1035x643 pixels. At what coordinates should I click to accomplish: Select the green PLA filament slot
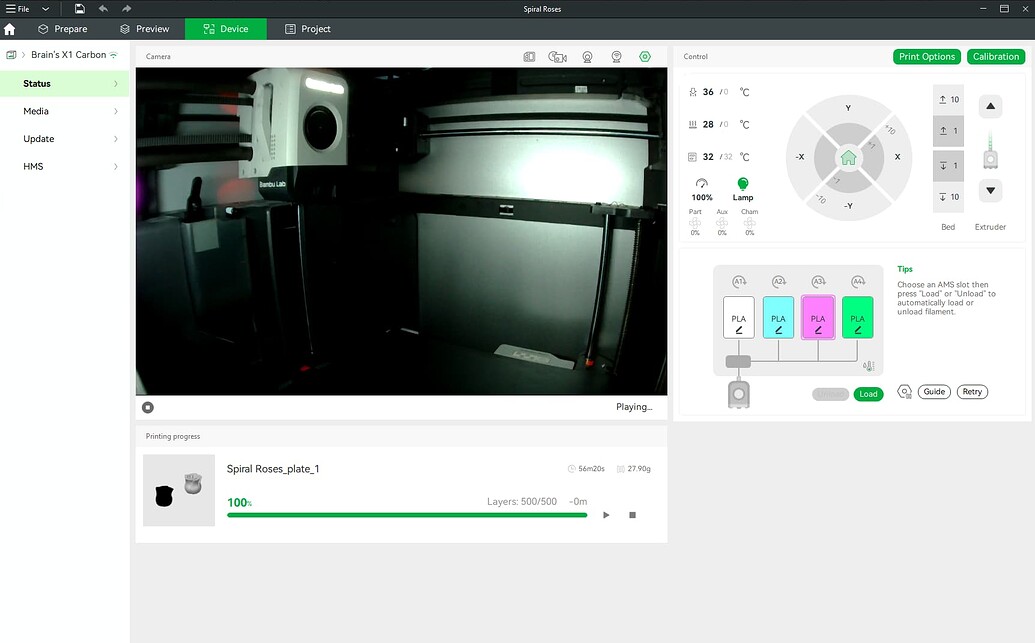(x=857, y=318)
